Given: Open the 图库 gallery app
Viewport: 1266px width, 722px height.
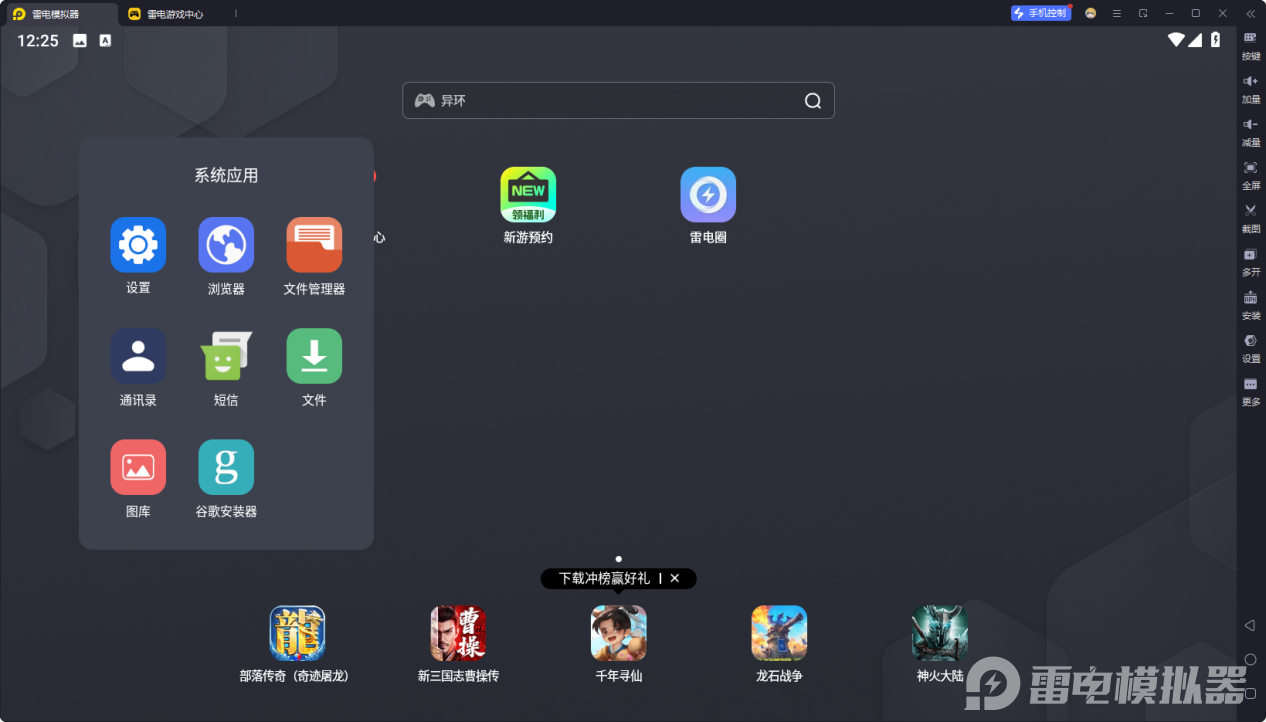Looking at the screenshot, I should (x=138, y=467).
